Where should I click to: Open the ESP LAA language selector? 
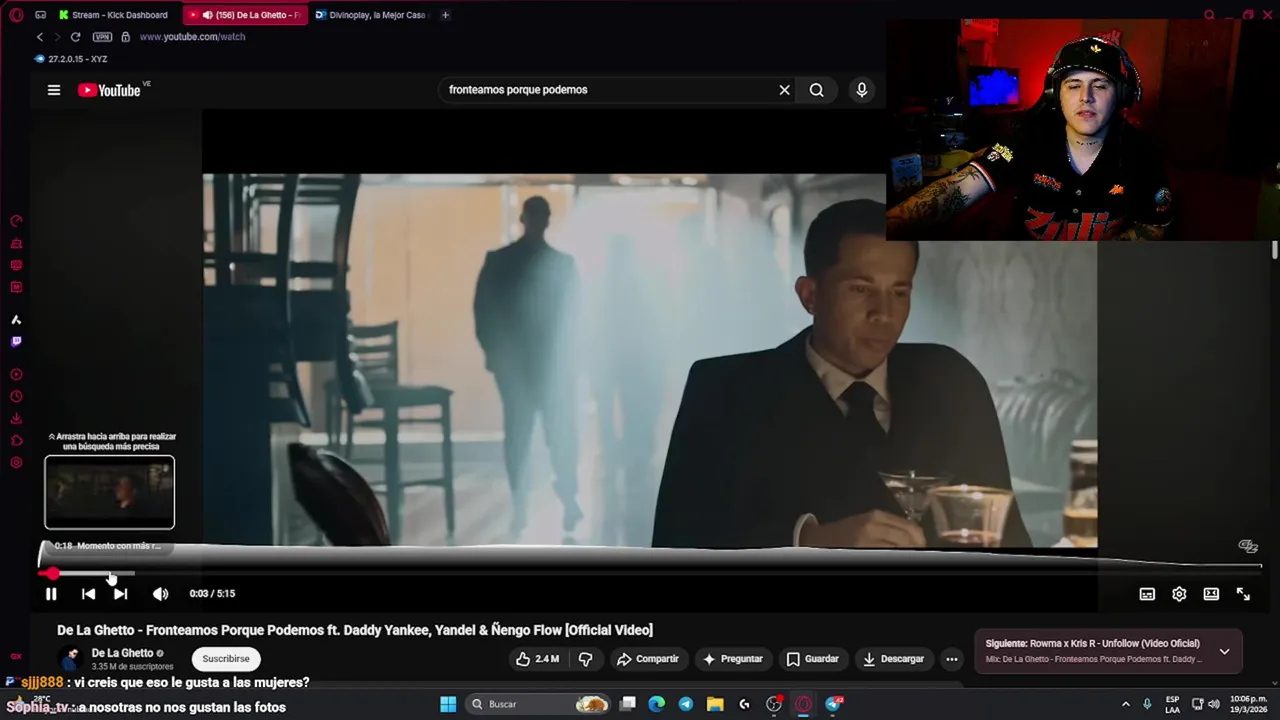point(1172,704)
